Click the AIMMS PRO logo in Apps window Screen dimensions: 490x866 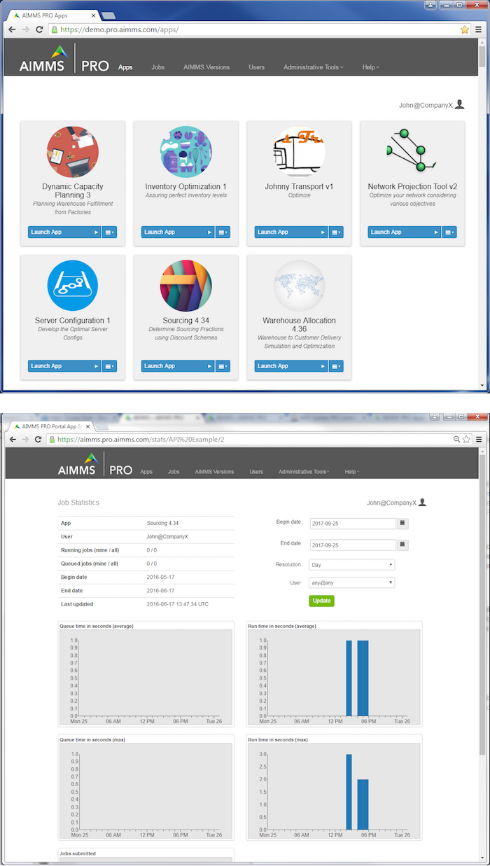[64, 59]
